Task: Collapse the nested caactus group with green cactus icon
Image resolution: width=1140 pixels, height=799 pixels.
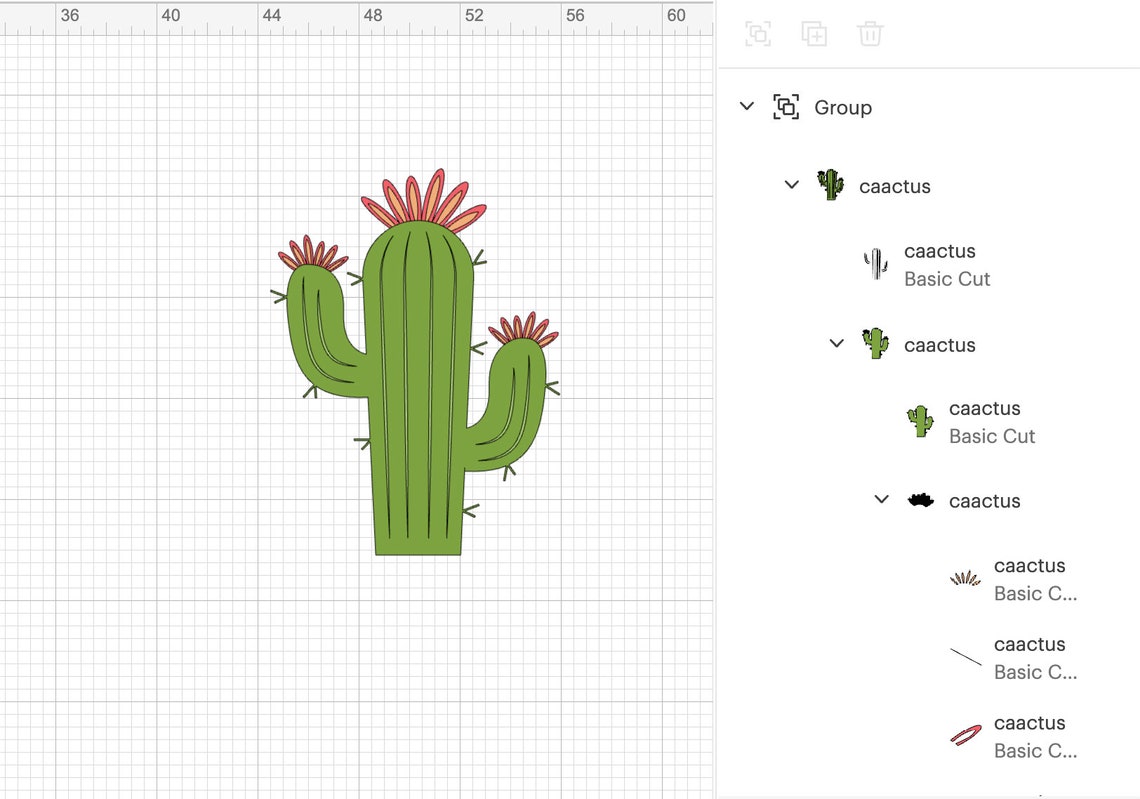Action: pos(836,343)
